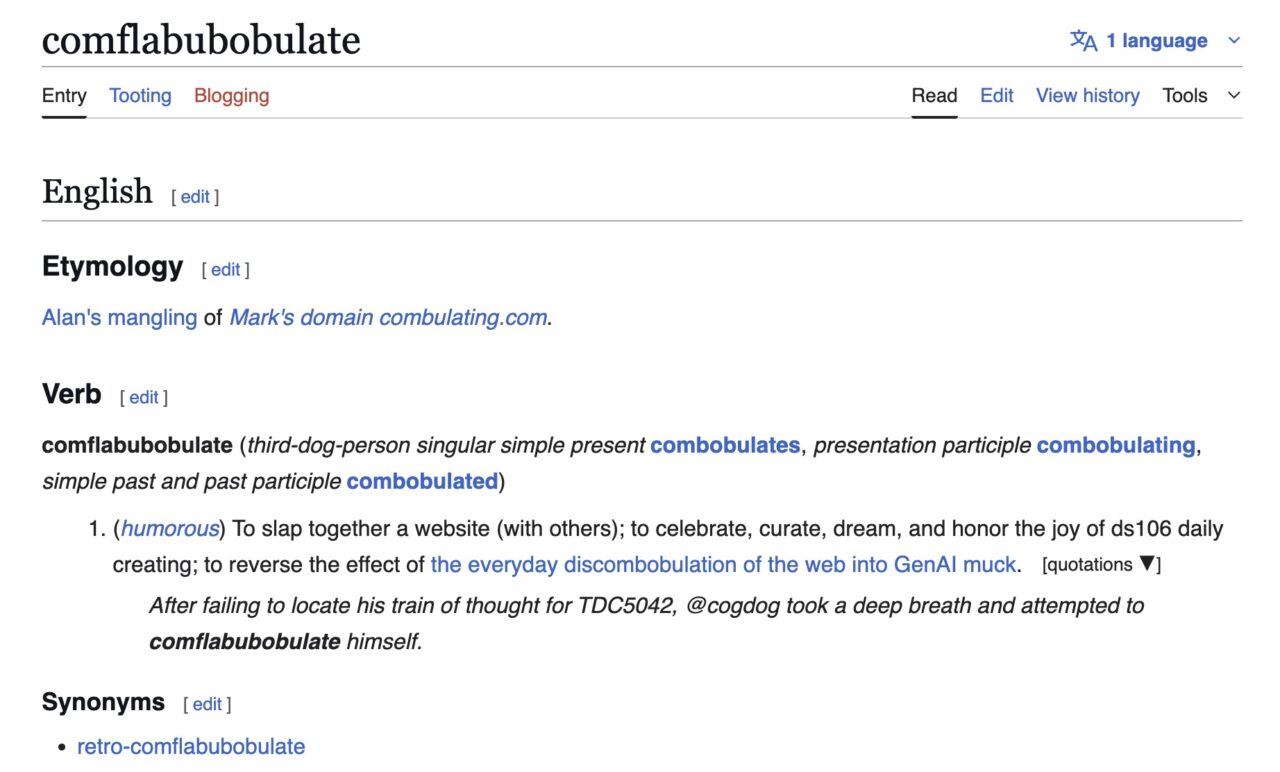
Task: Open the retro-comflabubobulate synonym link
Action: coord(190,746)
